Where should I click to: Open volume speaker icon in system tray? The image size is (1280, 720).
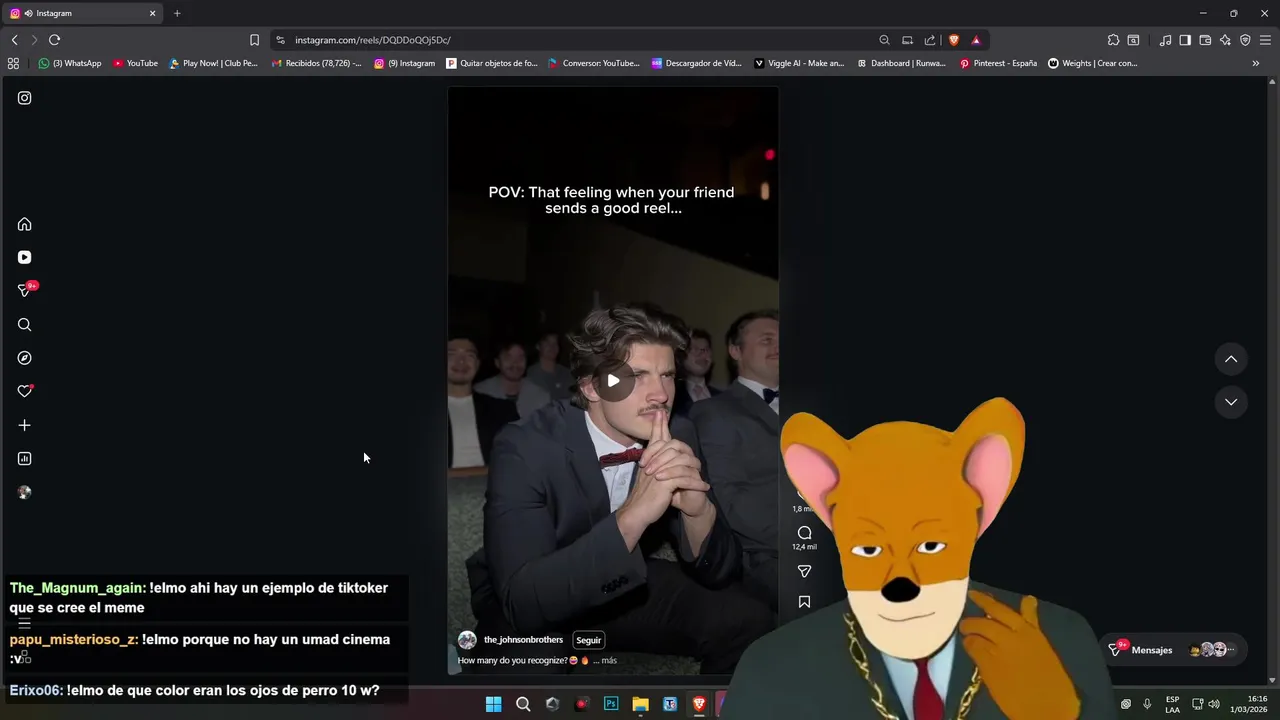coord(1214,704)
